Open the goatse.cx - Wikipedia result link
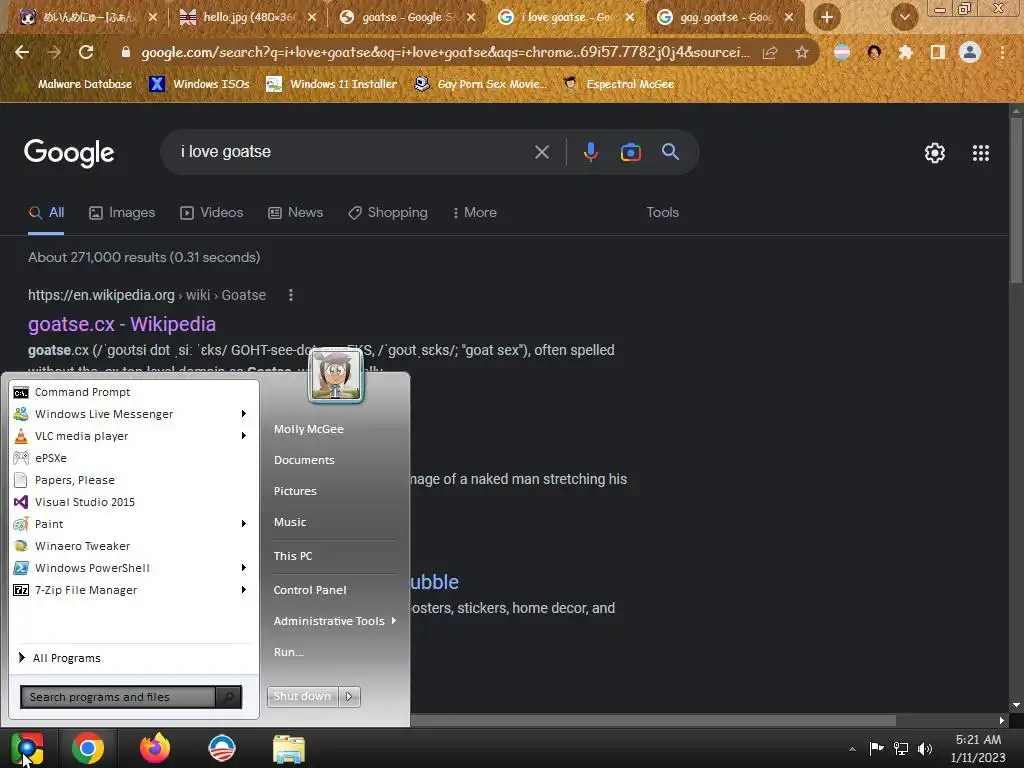This screenshot has width=1024, height=768. pyautogui.click(x=121, y=324)
